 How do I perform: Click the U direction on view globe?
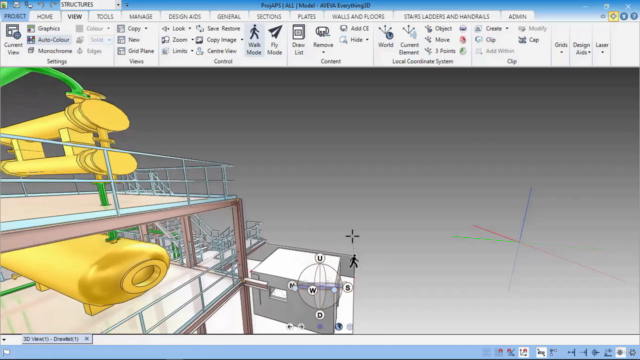(320, 258)
